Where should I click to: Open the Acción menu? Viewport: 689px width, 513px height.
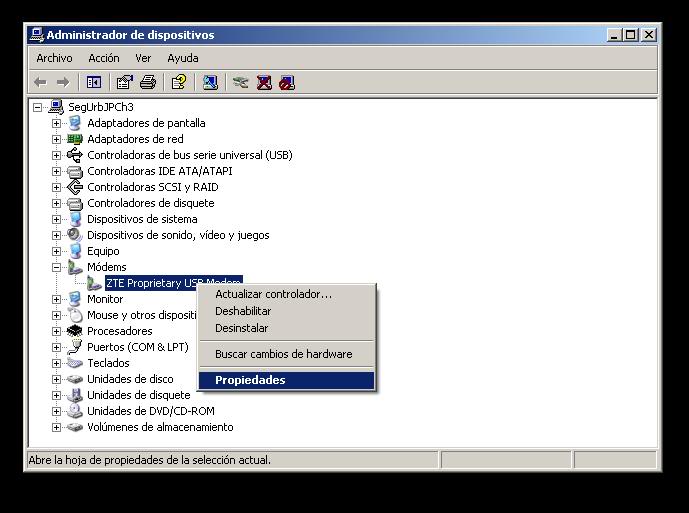(x=104, y=58)
